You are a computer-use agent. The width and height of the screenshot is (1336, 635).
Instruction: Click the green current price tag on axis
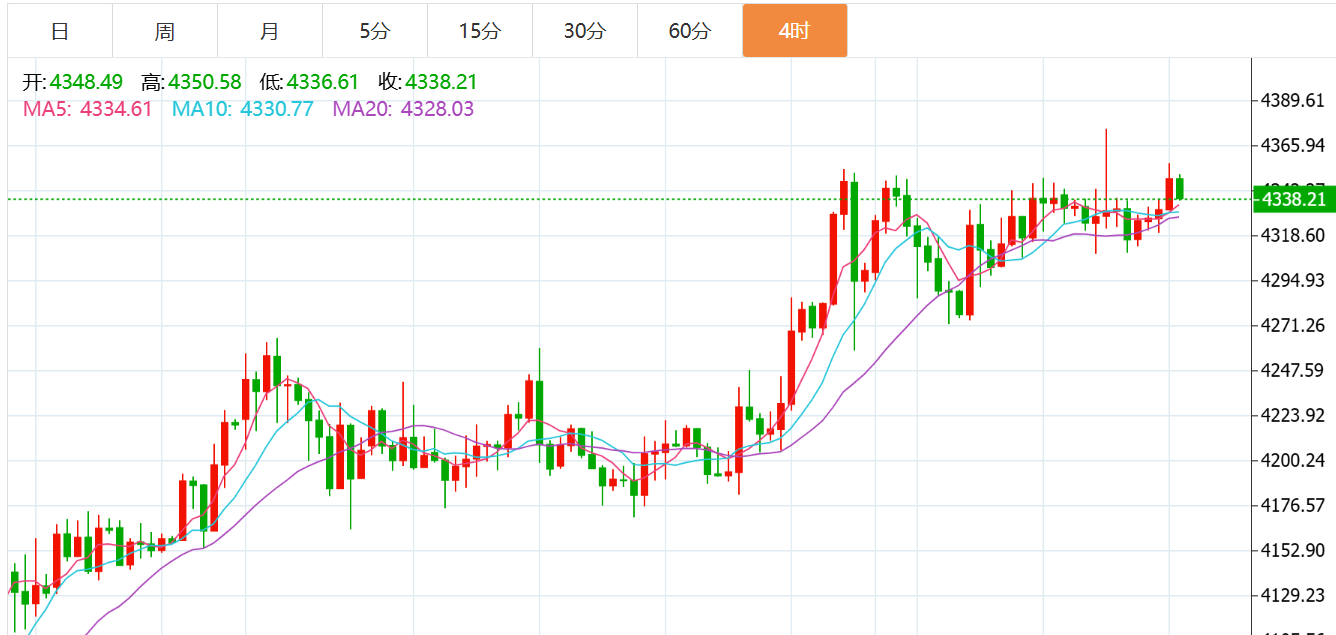click(1294, 199)
